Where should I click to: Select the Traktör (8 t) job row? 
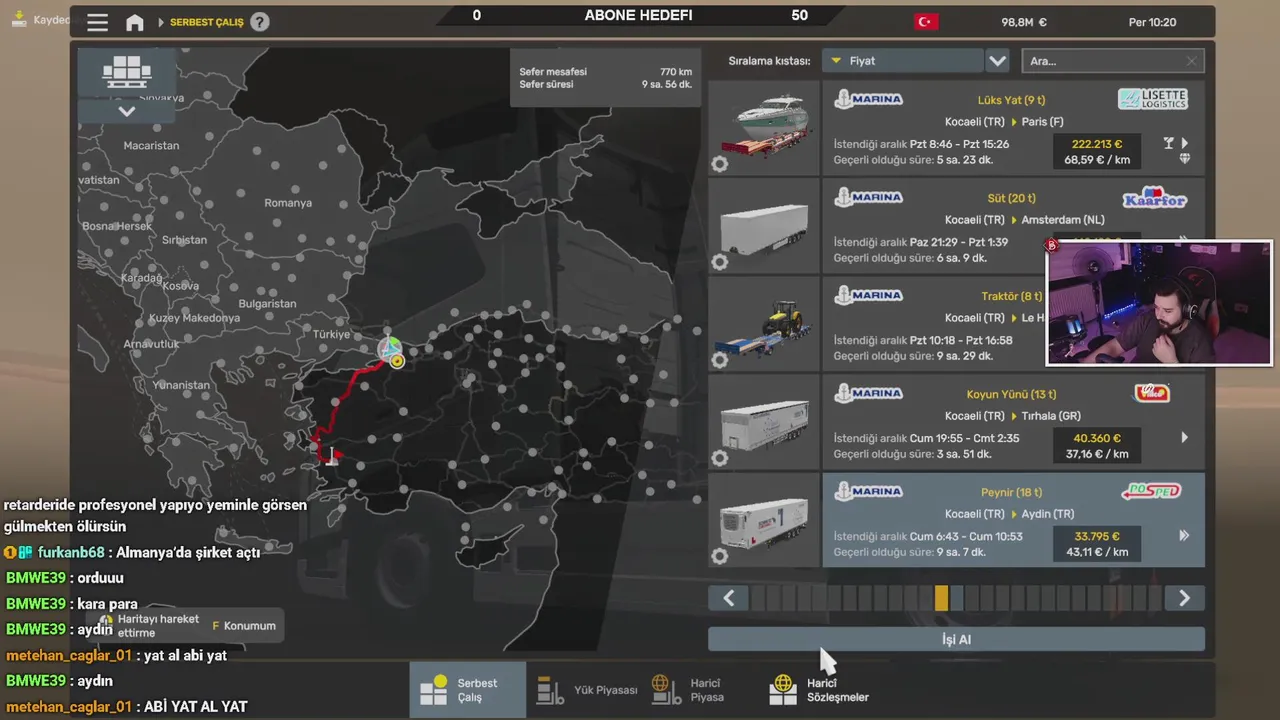[x=1013, y=324]
